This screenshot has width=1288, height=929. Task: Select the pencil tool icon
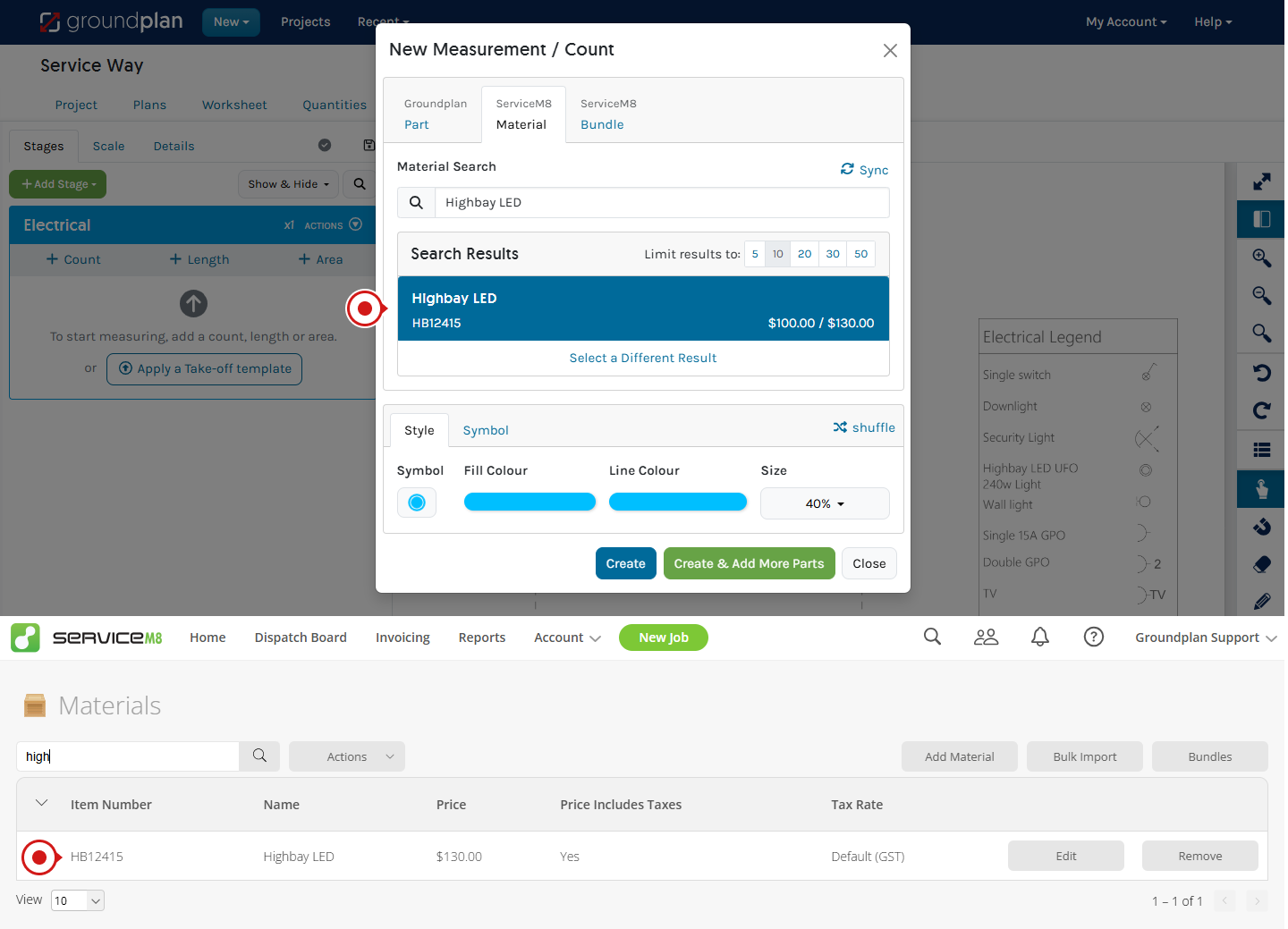(x=1261, y=602)
